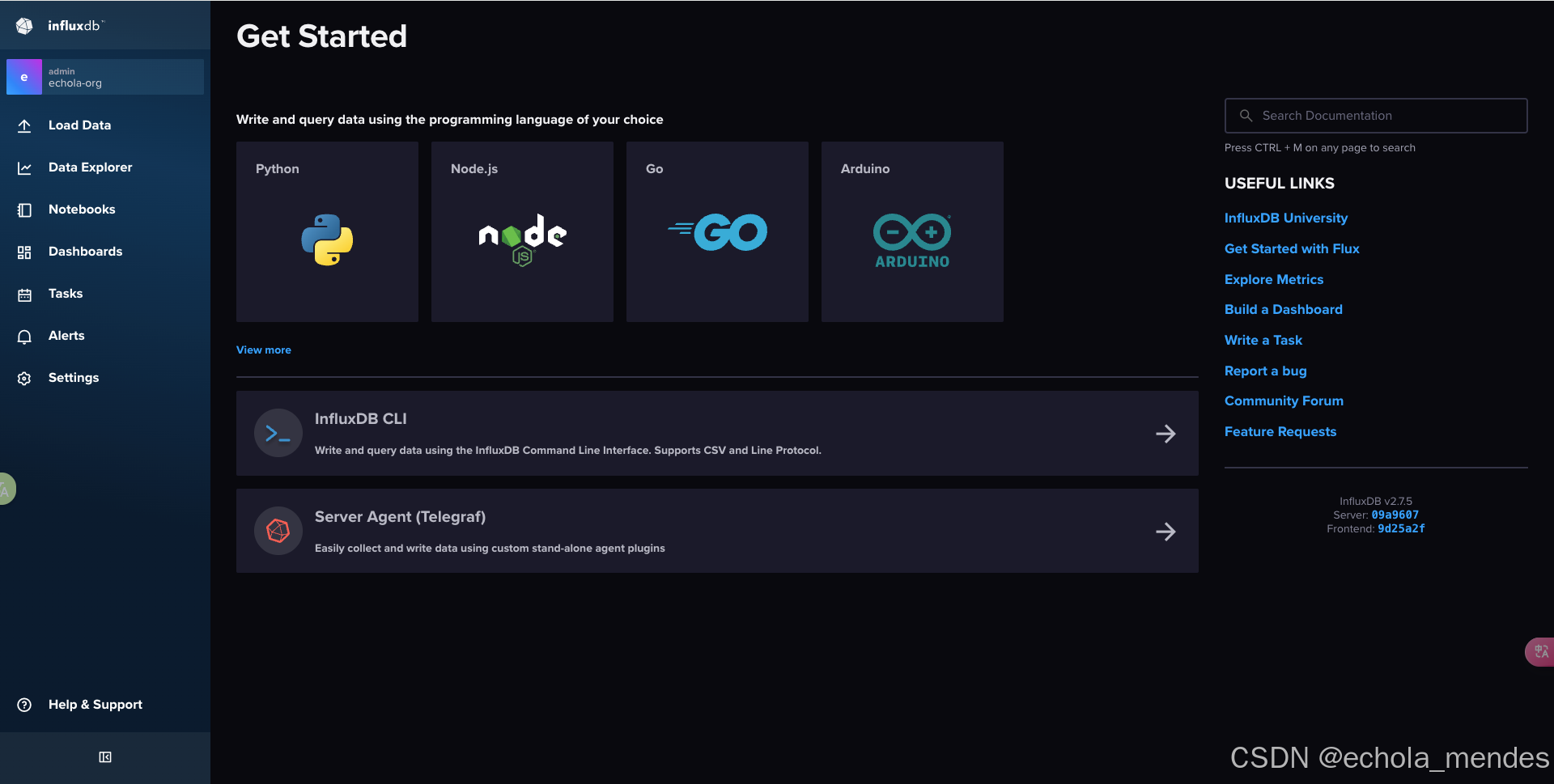Click the InfluxDB v2.7.5 version text
Viewport: 1554px width, 784px height.
click(1376, 502)
